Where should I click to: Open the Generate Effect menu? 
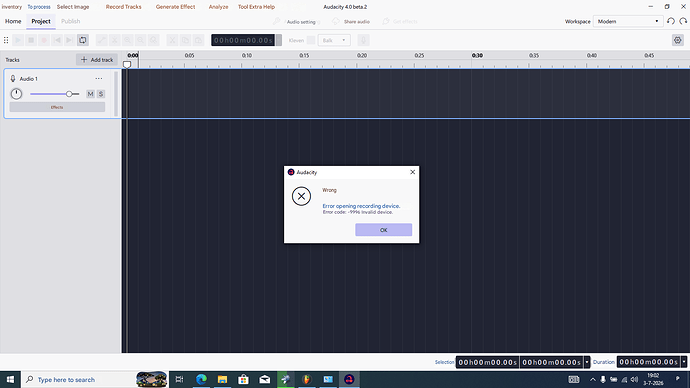(x=175, y=7)
